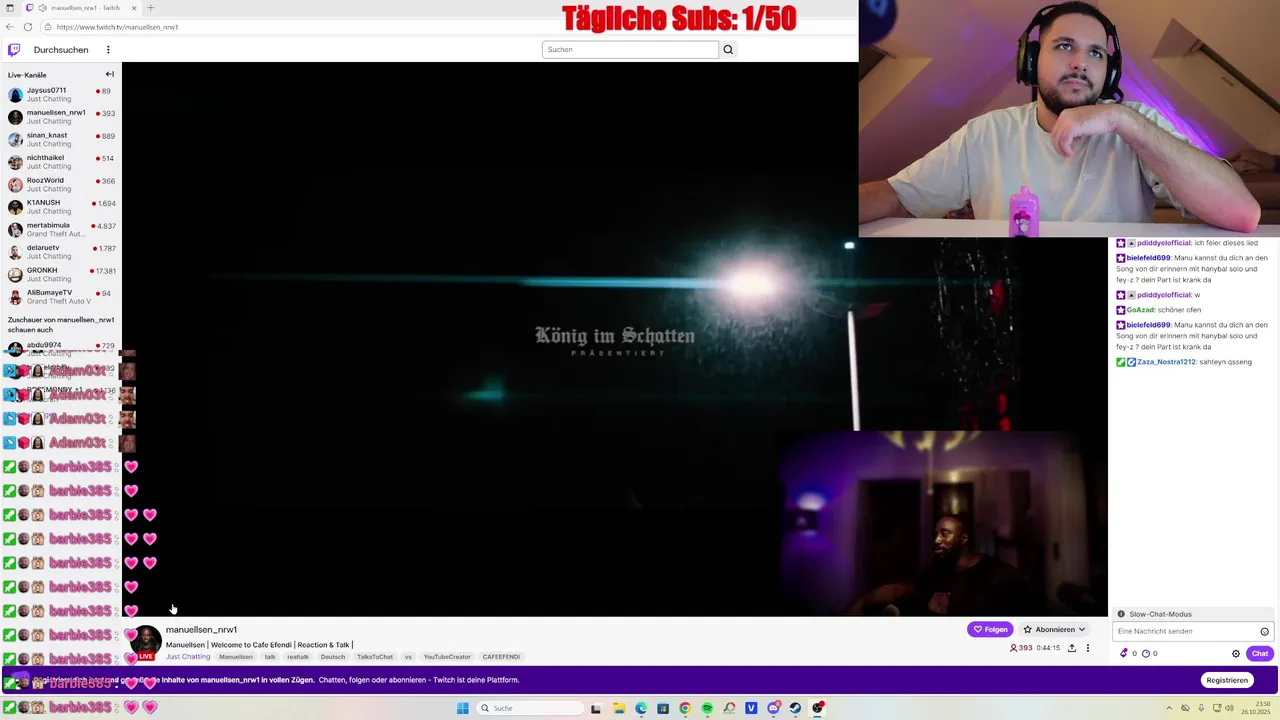
Task: Open the Durchsuchen page
Action: point(61,49)
